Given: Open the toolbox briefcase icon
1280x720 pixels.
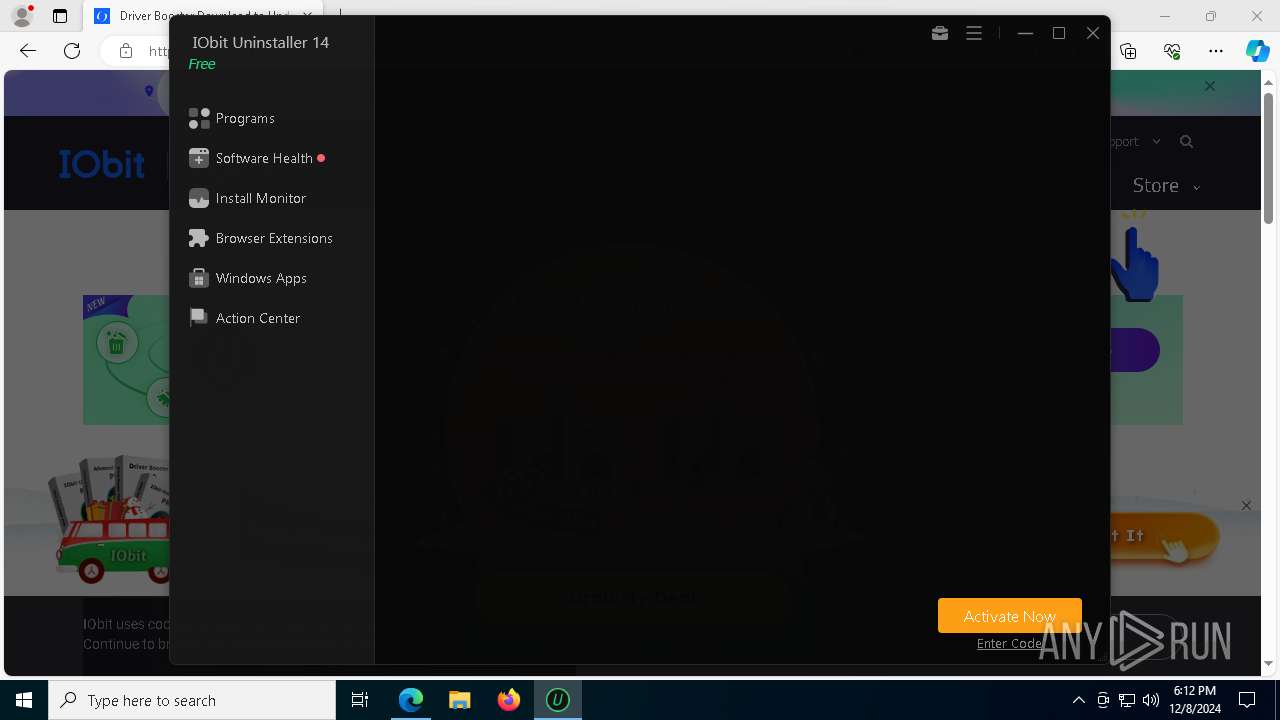Looking at the screenshot, I should [x=940, y=33].
